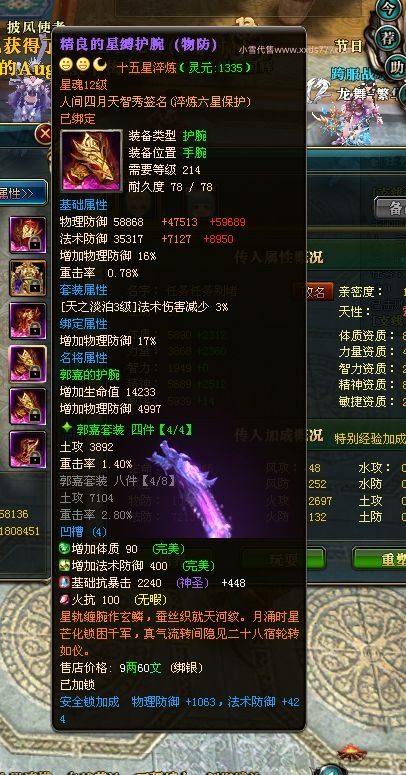Viewport: 406px width, 775px height.
Task: Open the 跨服战 cross-server battle entry
Action: click(x=355, y=74)
